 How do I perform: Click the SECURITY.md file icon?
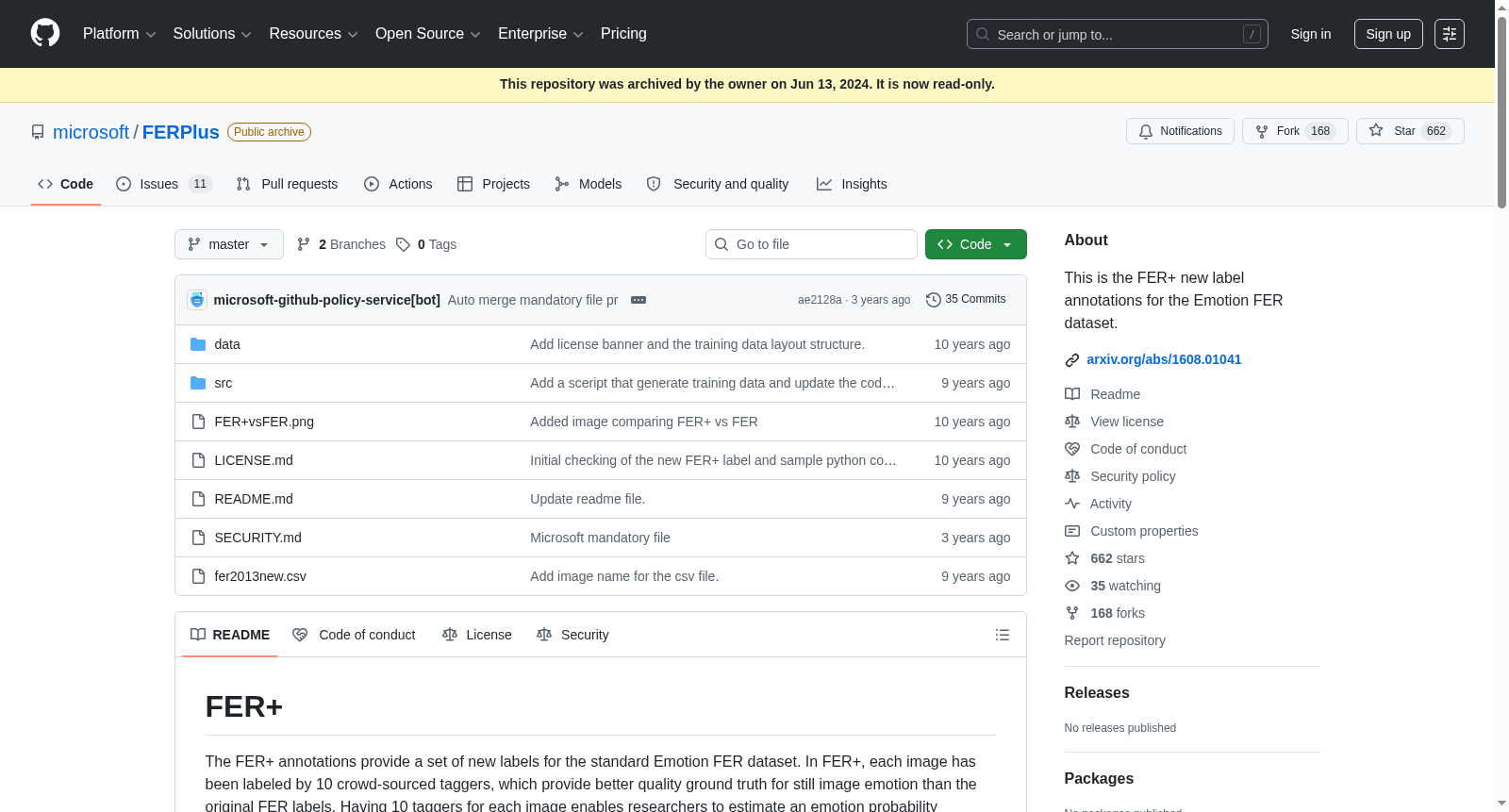coord(198,538)
